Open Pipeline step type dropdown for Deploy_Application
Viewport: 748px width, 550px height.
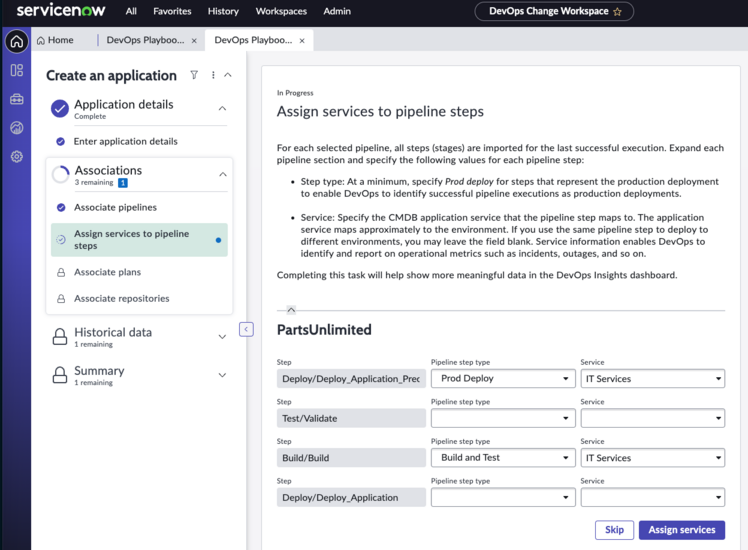(x=503, y=498)
